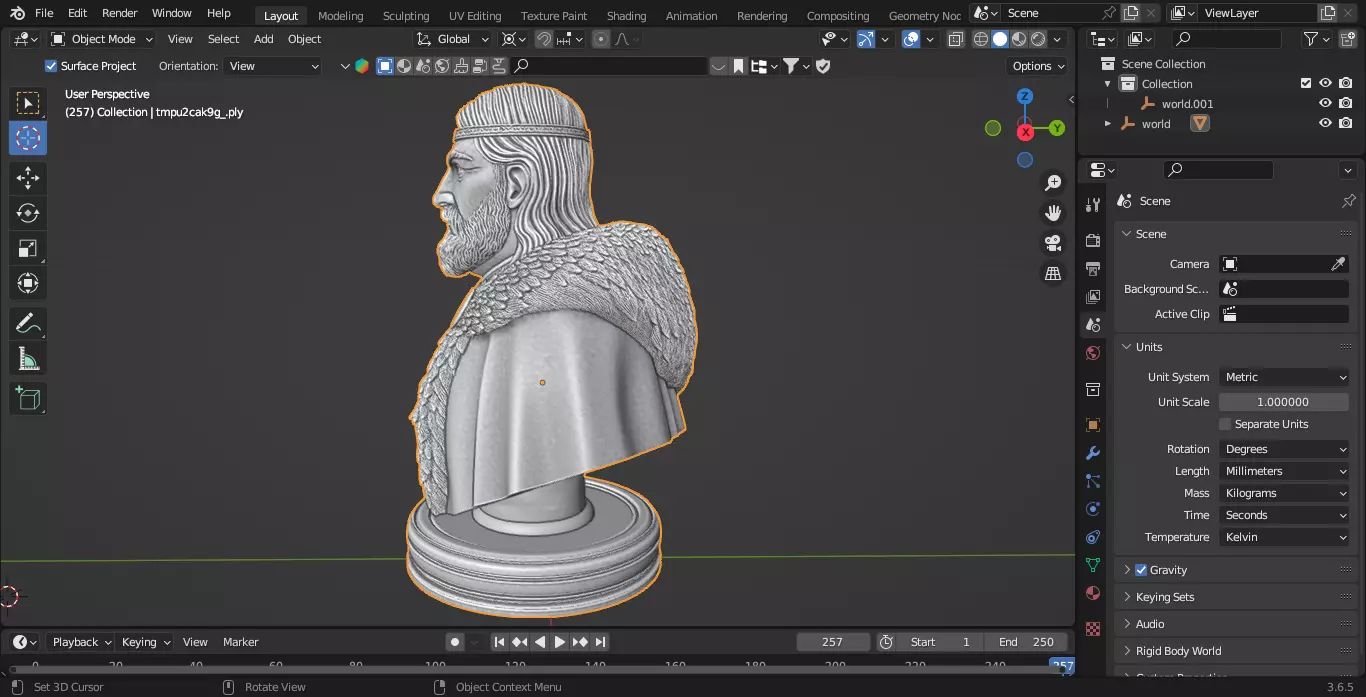Switch to Sculpting workspace tab

[x=406, y=16]
